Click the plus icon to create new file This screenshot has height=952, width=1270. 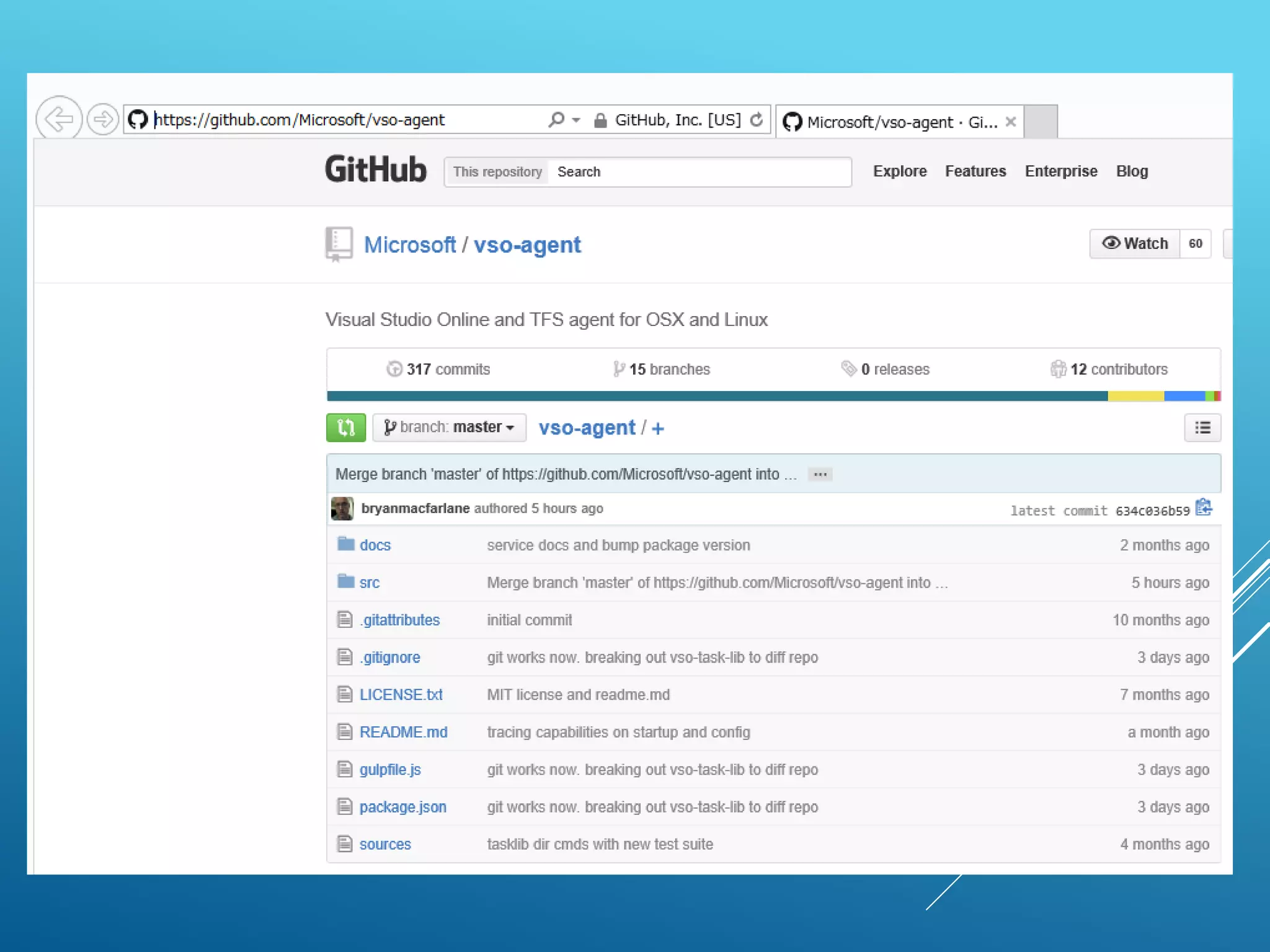[659, 428]
